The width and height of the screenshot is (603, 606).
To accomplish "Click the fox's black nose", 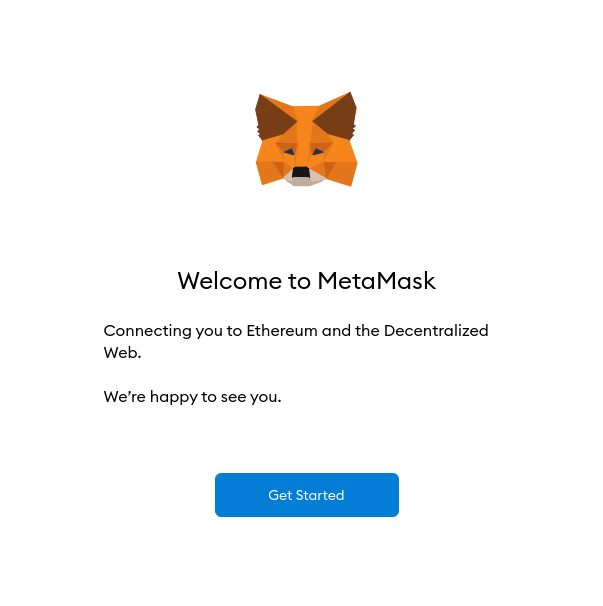I will (301, 172).
